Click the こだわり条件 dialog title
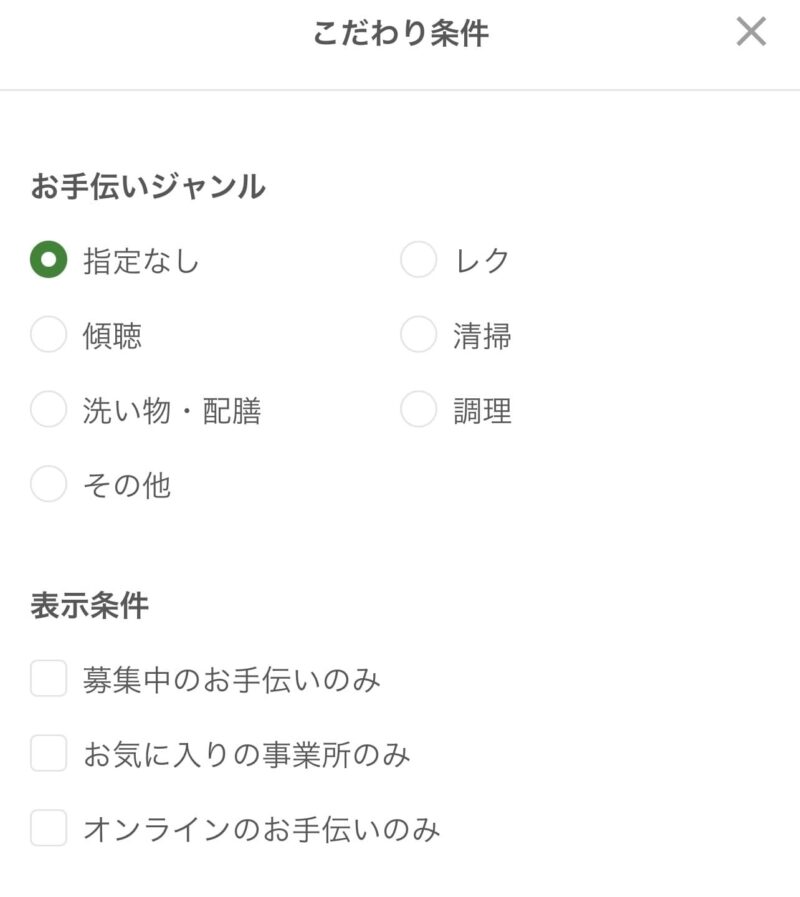Viewport: 800px width, 897px height. tap(400, 30)
